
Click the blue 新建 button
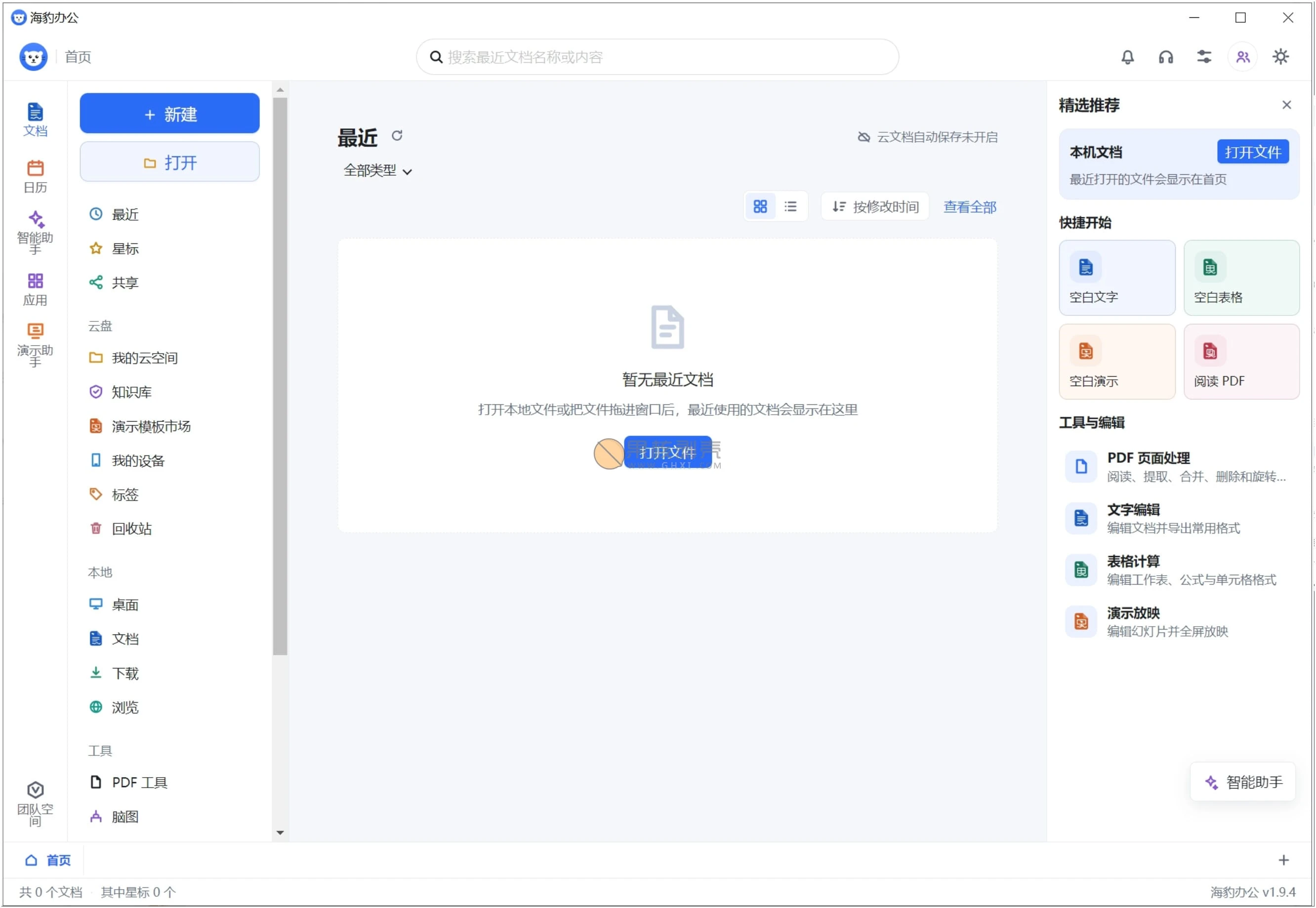(x=169, y=114)
